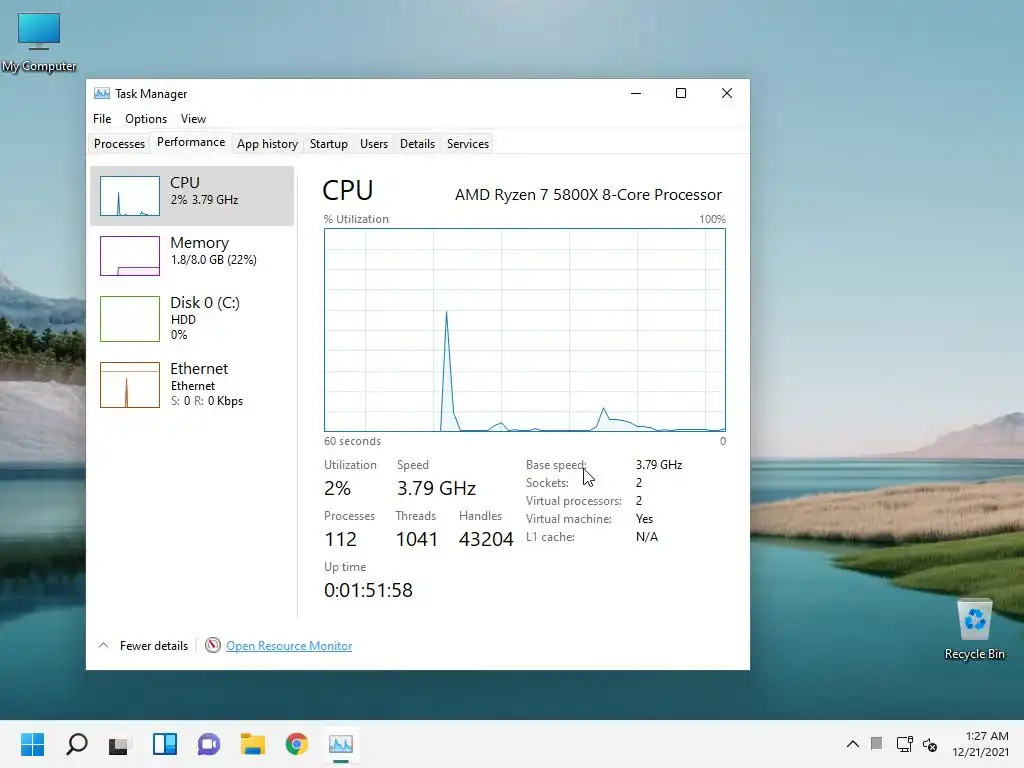Open the View menu

tap(193, 119)
